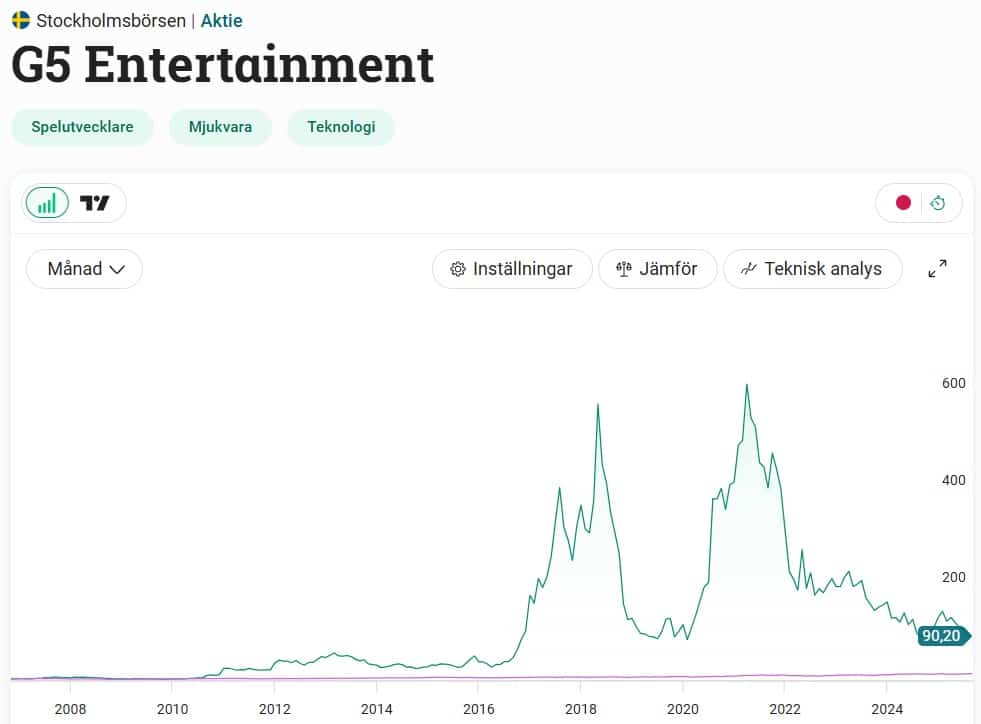This screenshot has height=724, width=981.
Task: Follow the Aktie link
Action: 221,20
